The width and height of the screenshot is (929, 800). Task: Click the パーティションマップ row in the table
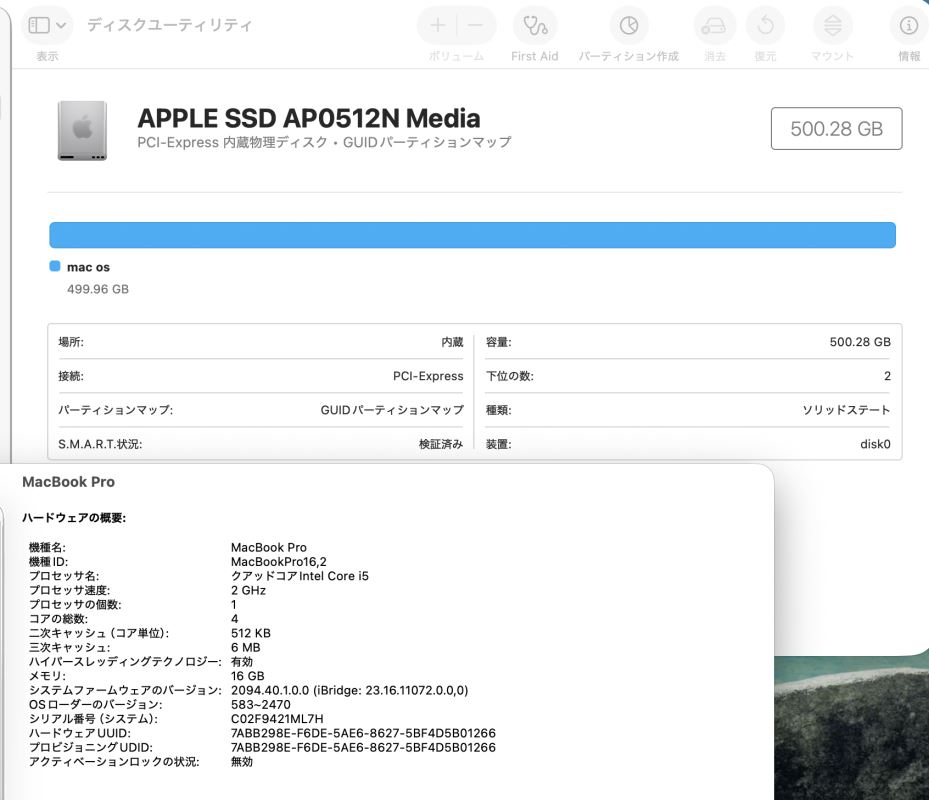(x=260, y=410)
